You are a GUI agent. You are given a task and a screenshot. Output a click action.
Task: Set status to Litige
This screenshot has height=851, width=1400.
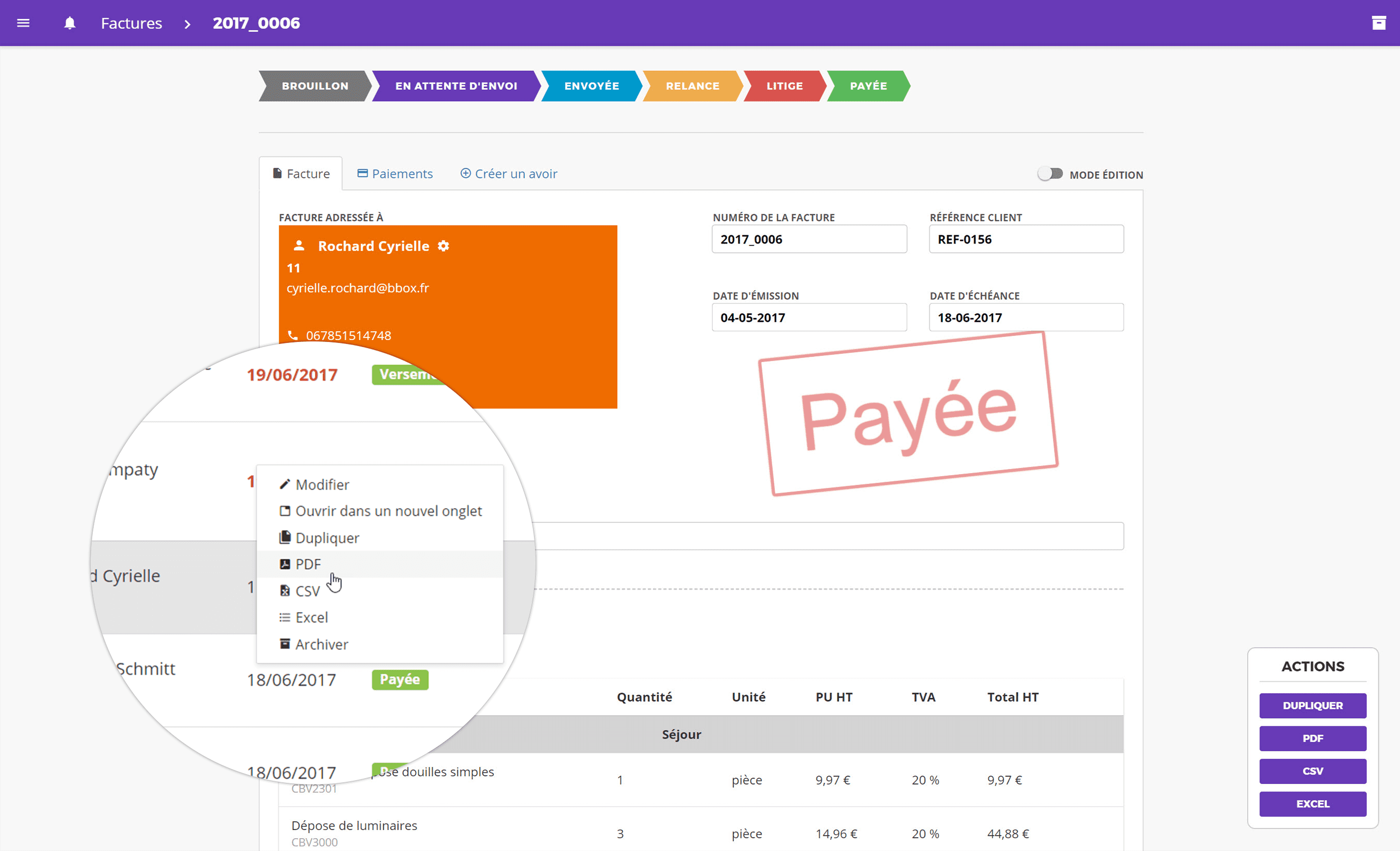[x=784, y=86]
